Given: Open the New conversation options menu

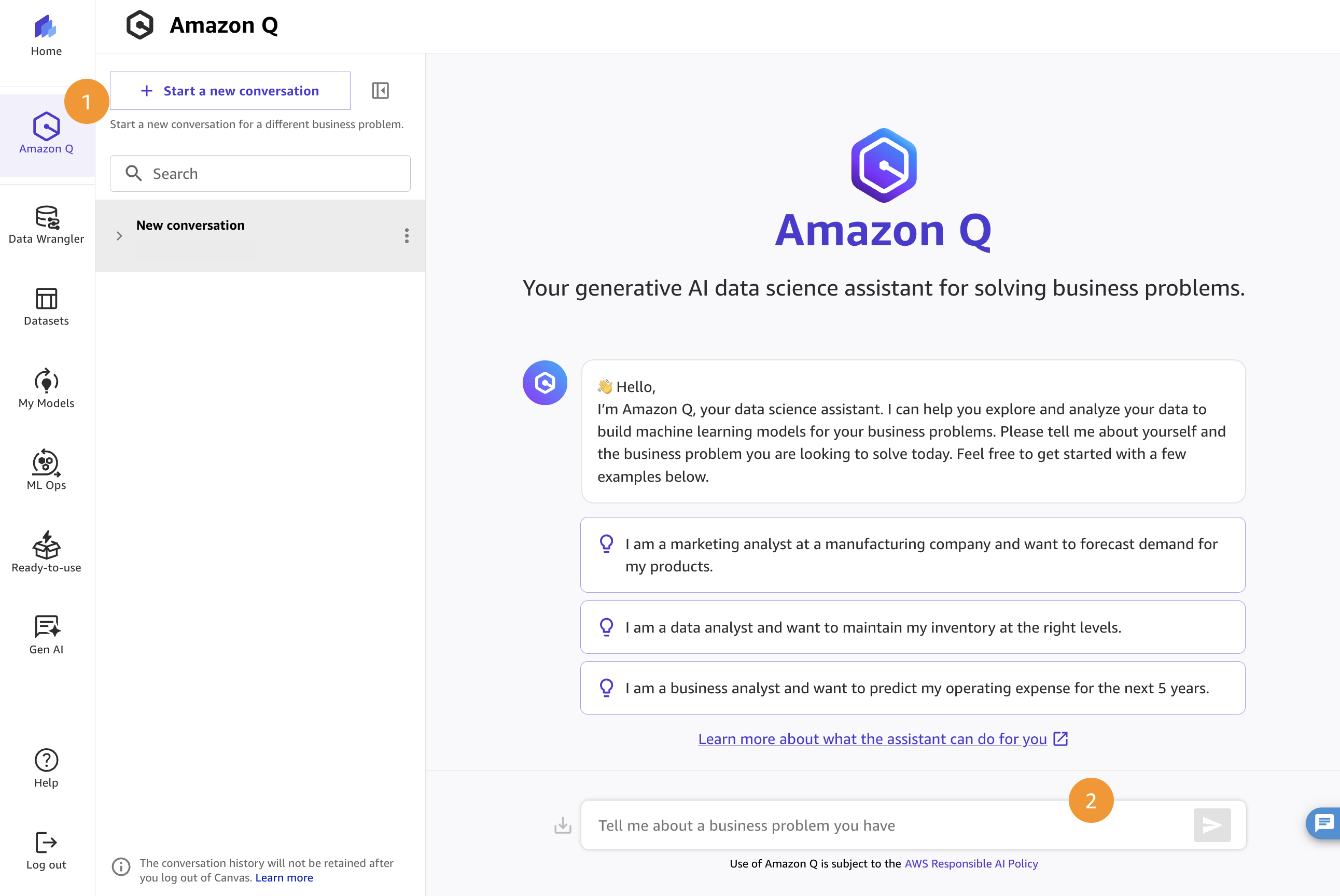Looking at the screenshot, I should 407,236.
